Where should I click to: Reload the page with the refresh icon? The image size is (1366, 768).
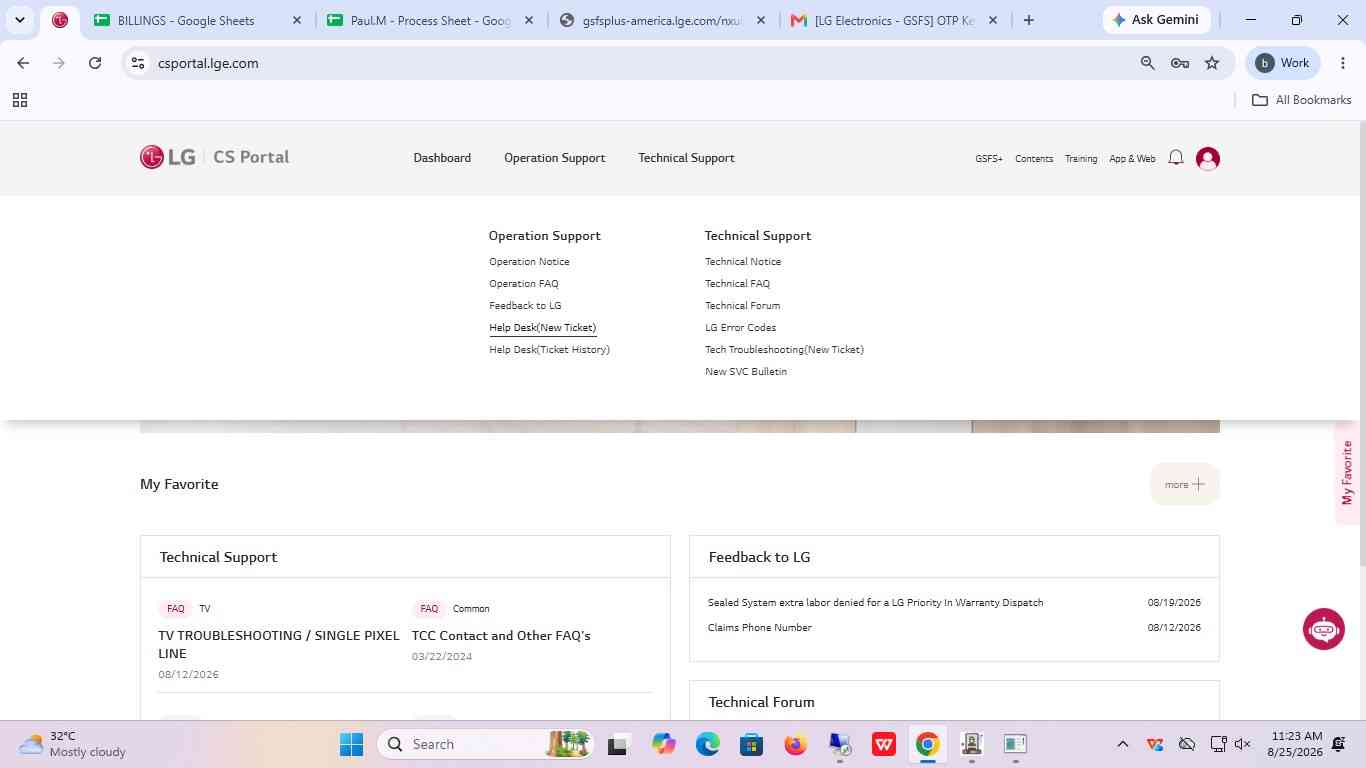click(x=95, y=63)
